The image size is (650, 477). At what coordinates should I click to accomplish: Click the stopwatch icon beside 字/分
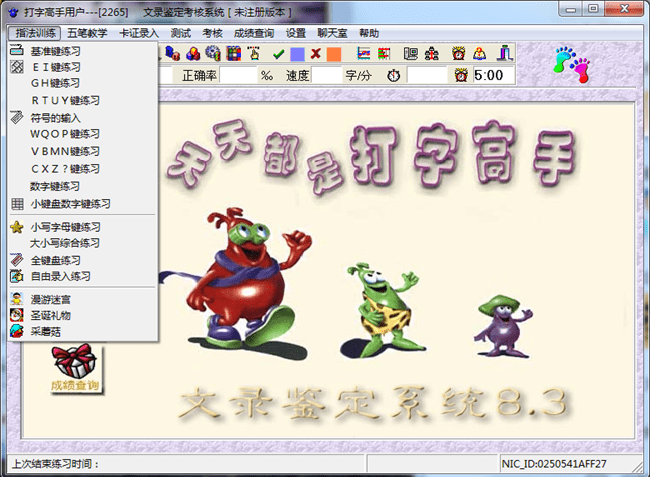coord(393,76)
